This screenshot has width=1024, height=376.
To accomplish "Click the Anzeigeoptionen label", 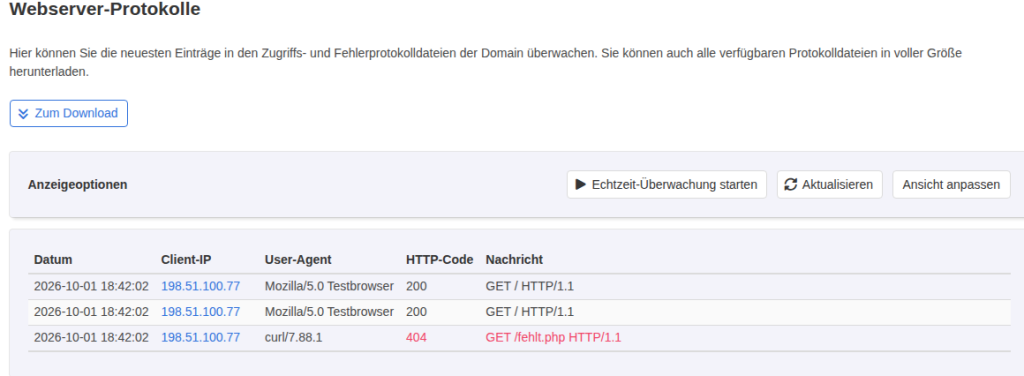I will [78, 185].
